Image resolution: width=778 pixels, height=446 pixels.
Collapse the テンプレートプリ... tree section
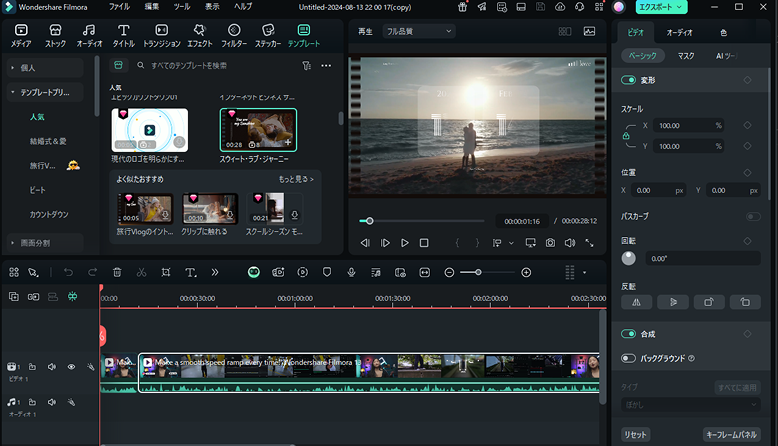(12, 92)
